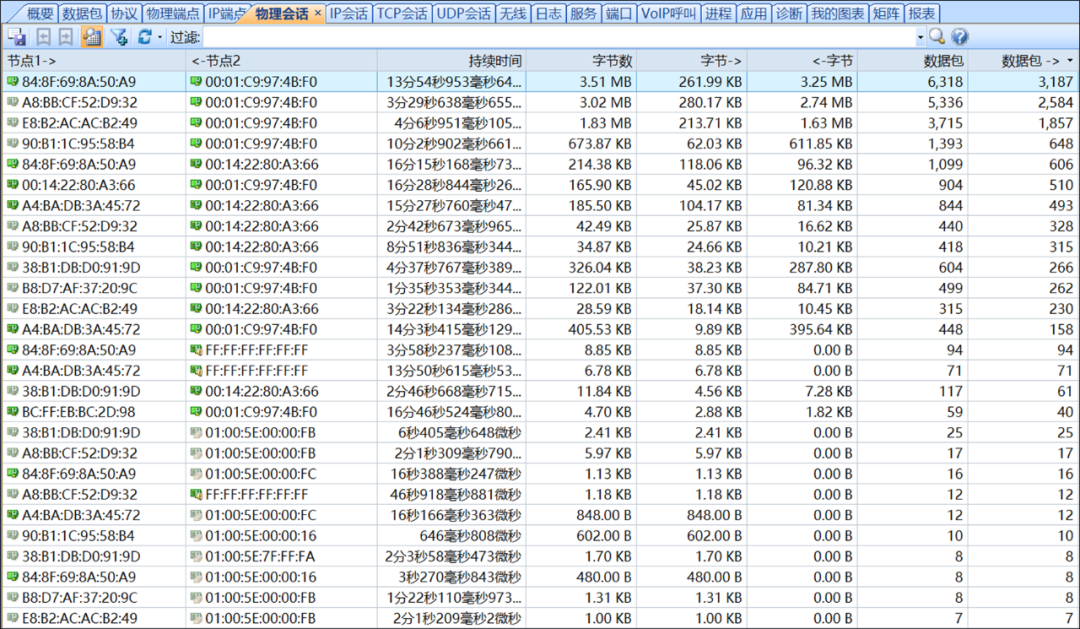Click the refresh icon on the toolbar

[142, 36]
